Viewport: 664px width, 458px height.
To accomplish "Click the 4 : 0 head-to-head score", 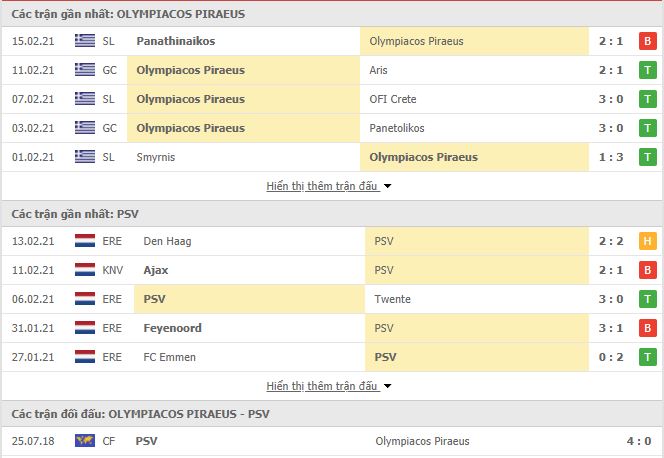I will pyautogui.click(x=639, y=441).
